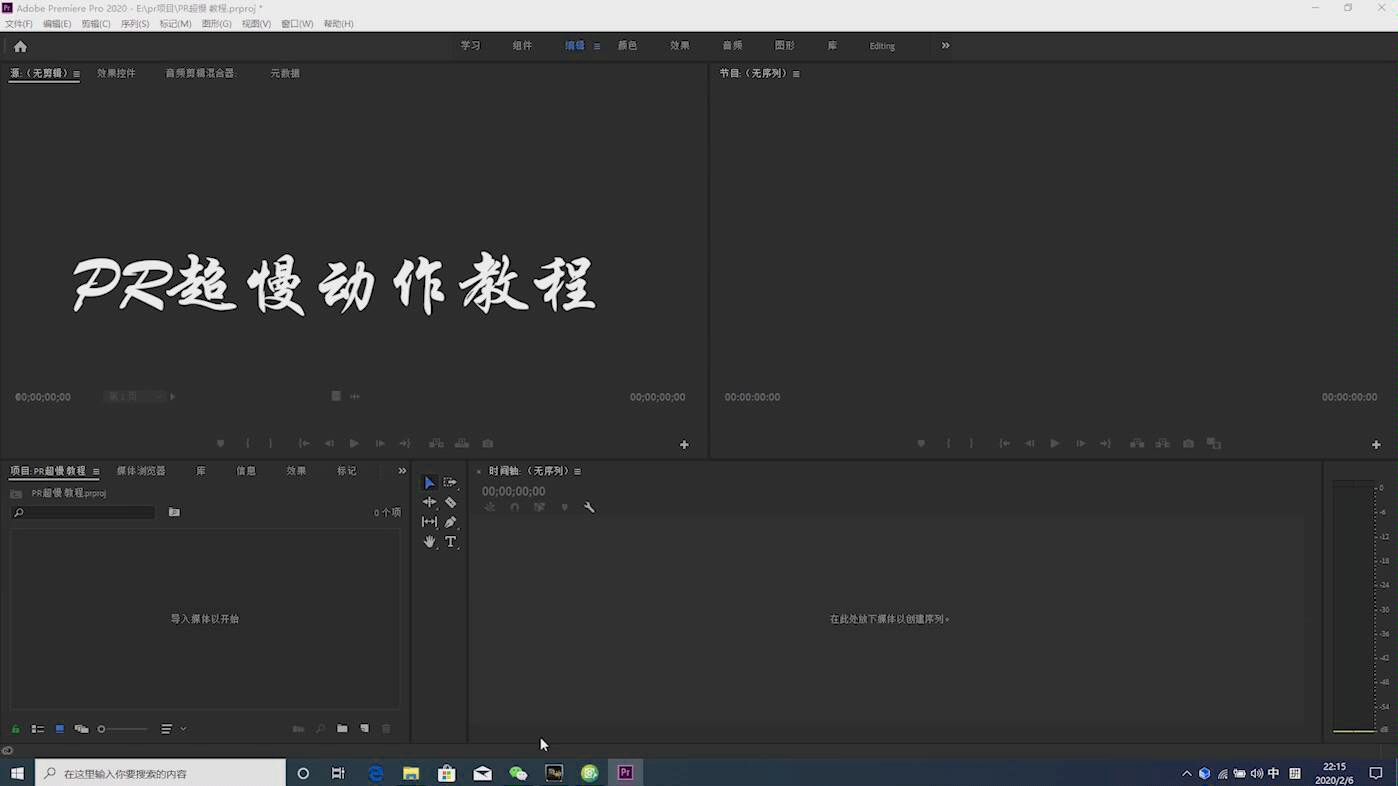Select the Selection tool
Screen dimensions: 1398x786
point(429,482)
